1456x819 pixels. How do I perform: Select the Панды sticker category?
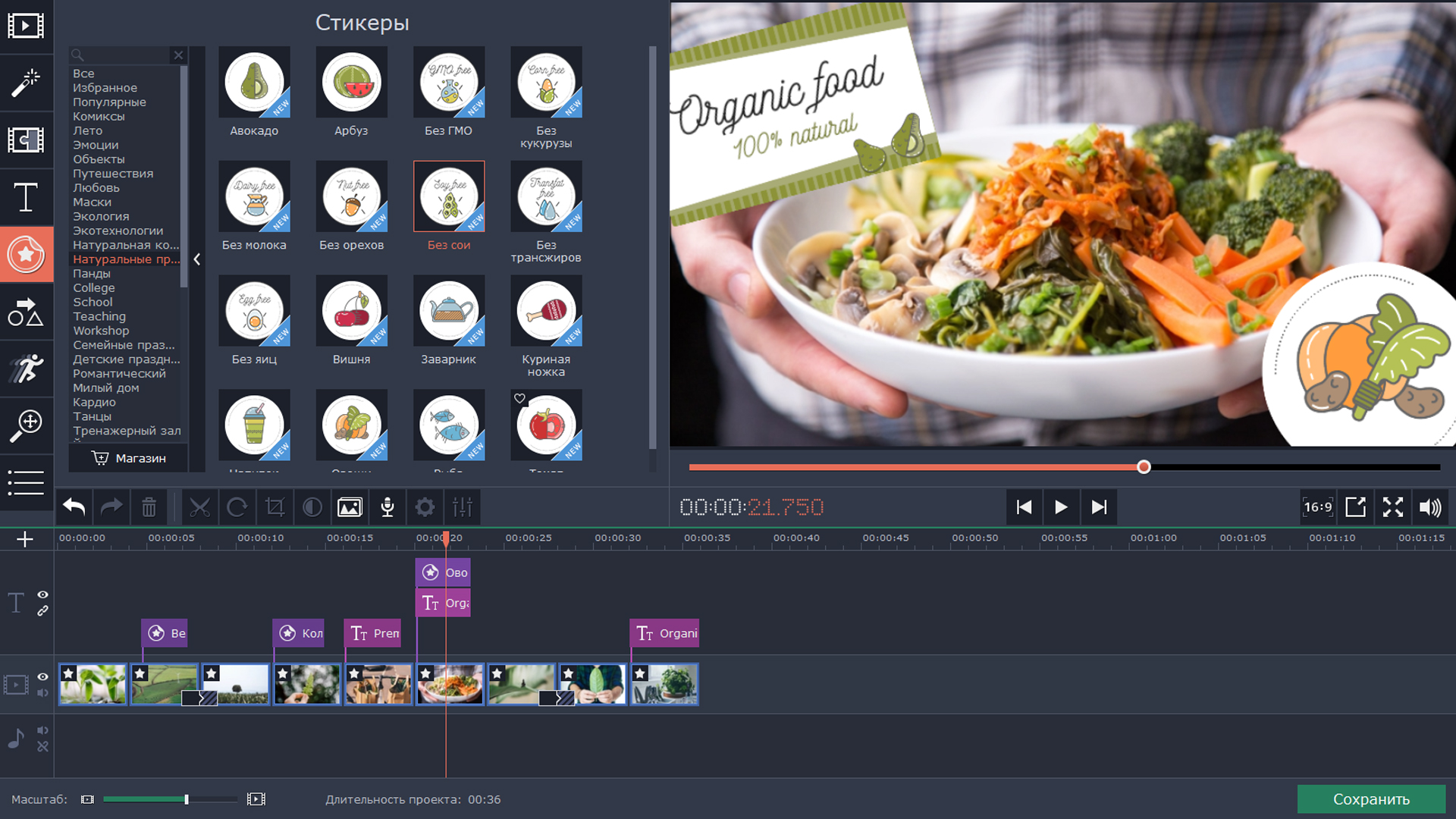92,274
